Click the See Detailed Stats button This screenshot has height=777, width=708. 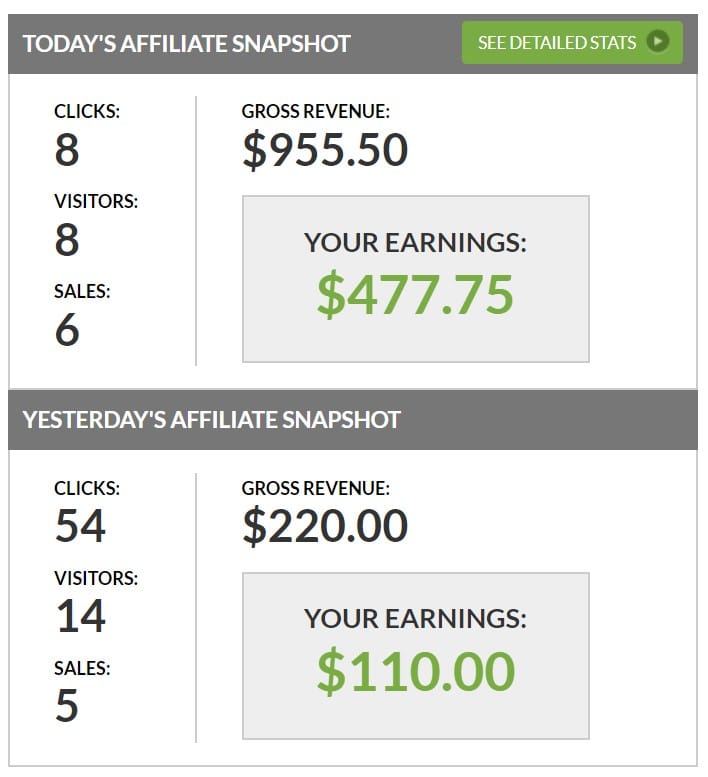click(572, 43)
